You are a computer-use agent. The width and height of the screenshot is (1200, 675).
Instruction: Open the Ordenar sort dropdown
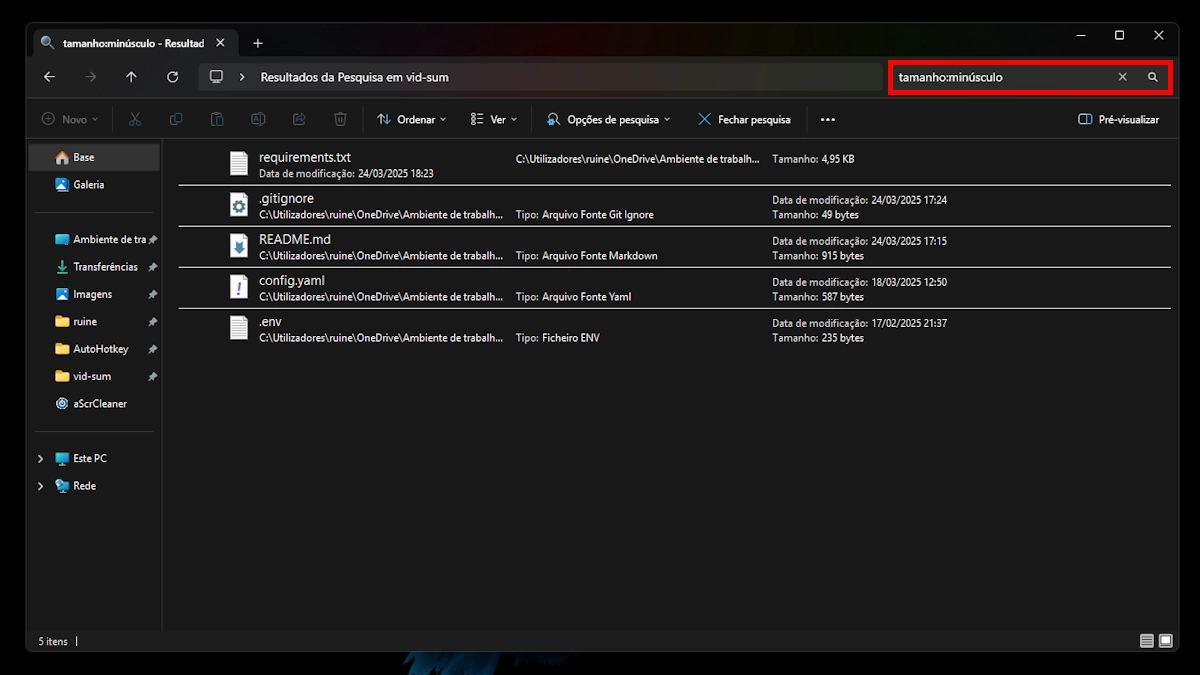[412, 119]
